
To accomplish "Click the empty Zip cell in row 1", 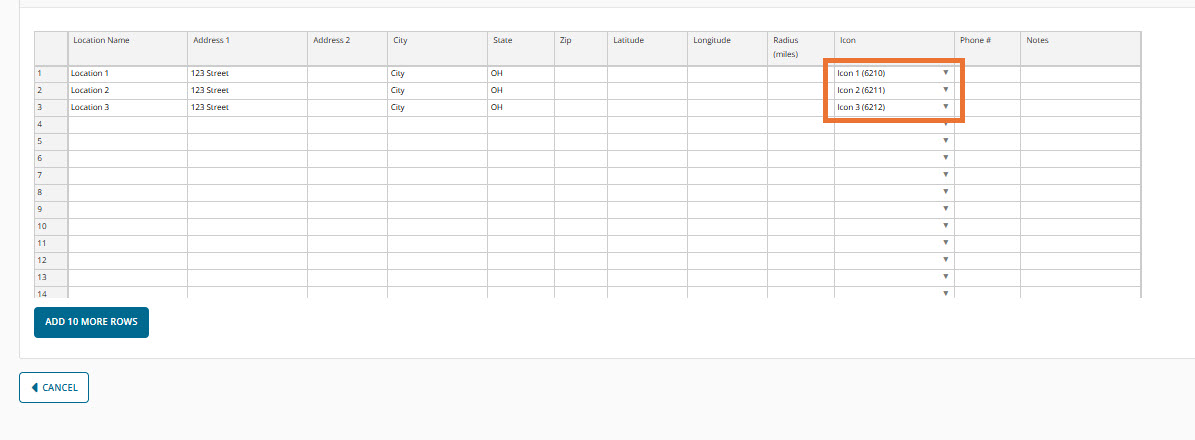I will click(580, 74).
